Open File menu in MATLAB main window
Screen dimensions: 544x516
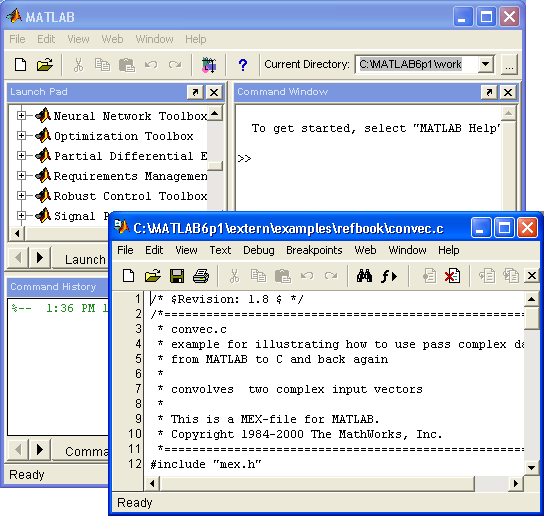click(x=17, y=39)
